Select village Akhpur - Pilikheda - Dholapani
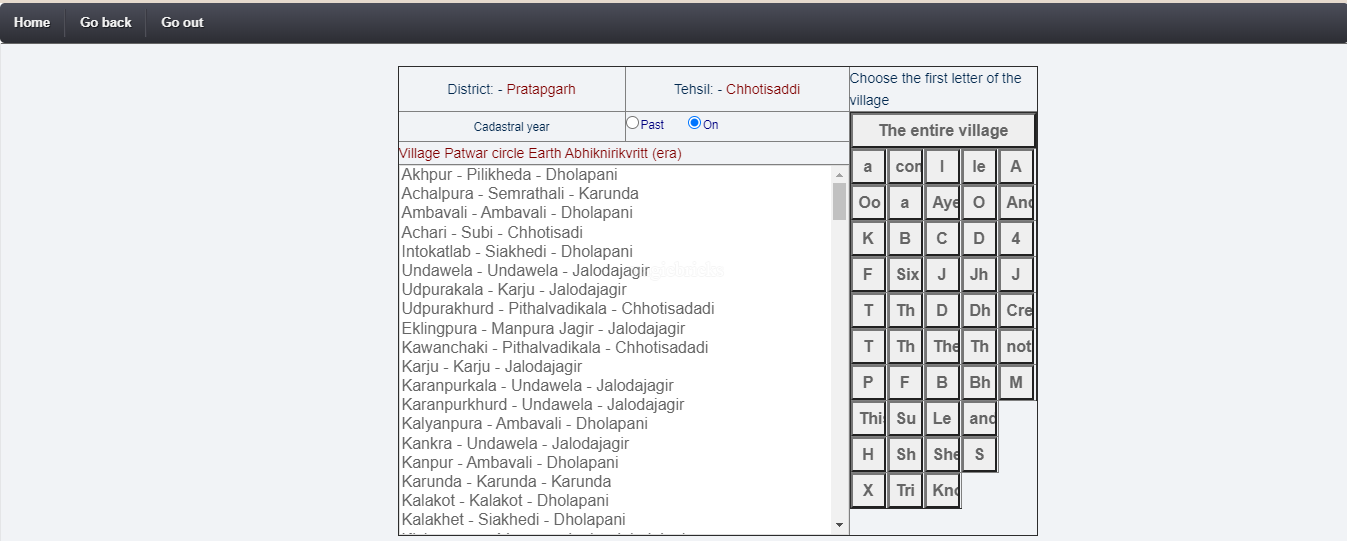The height and width of the screenshot is (541, 1347). [x=509, y=175]
